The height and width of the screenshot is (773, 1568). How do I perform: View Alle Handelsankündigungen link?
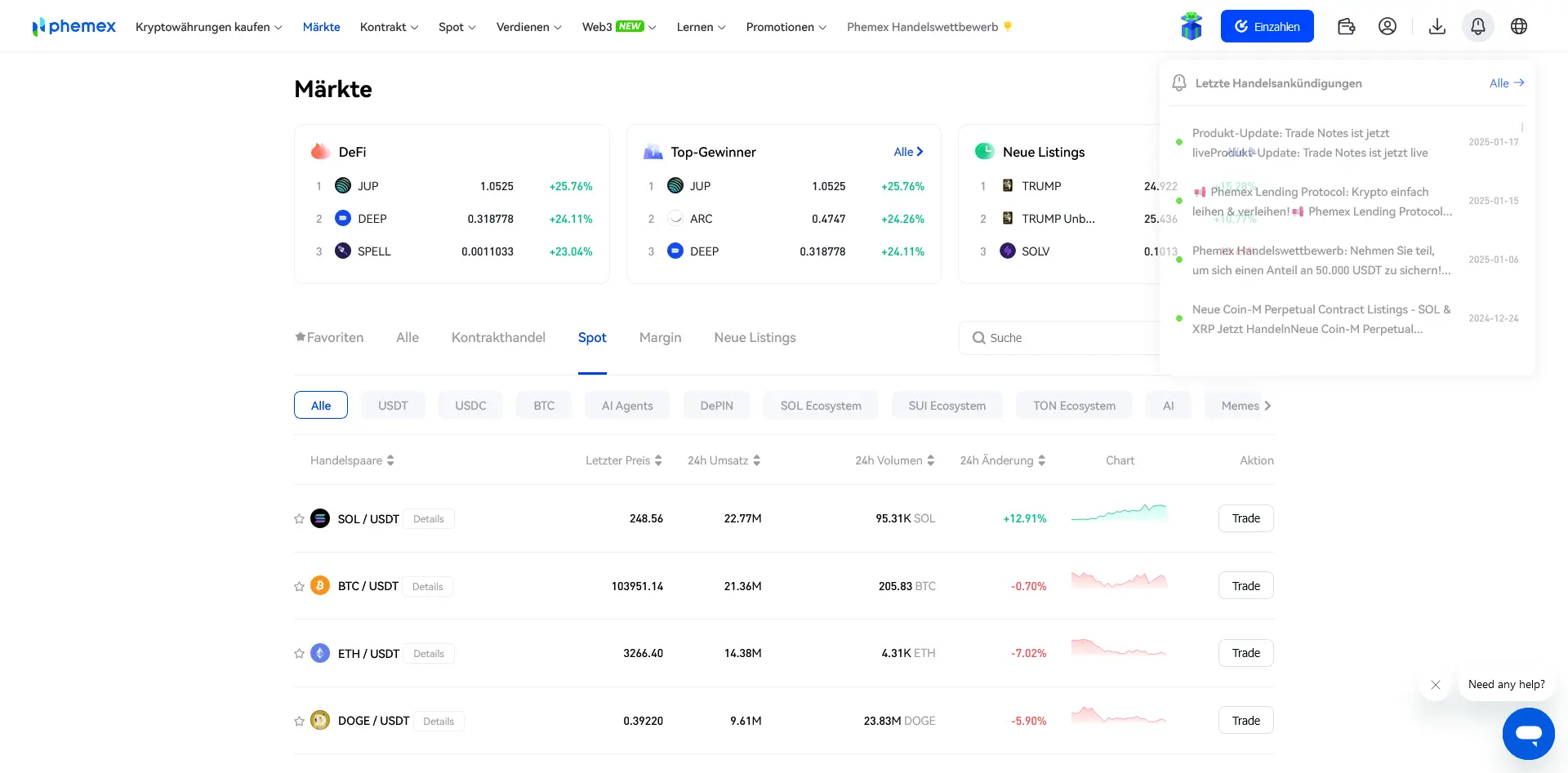pyautogui.click(x=1507, y=83)
